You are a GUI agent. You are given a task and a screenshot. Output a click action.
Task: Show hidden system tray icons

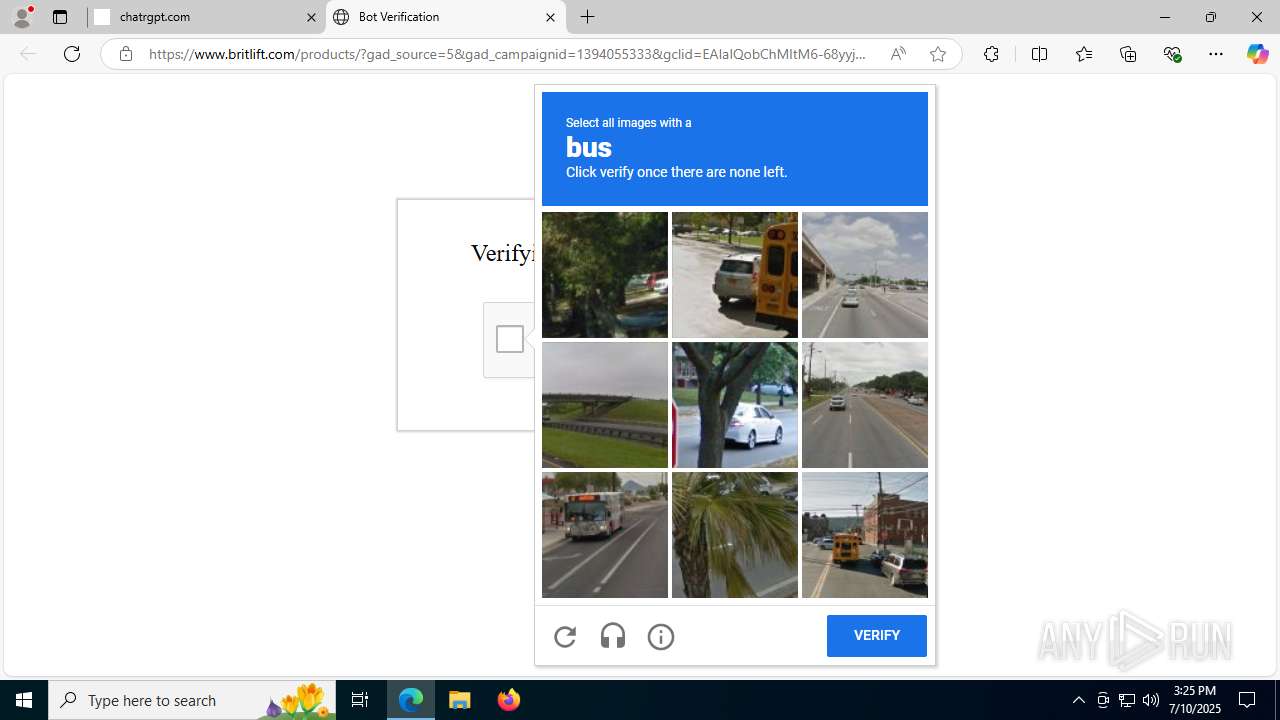click(x=1078, y=700)
